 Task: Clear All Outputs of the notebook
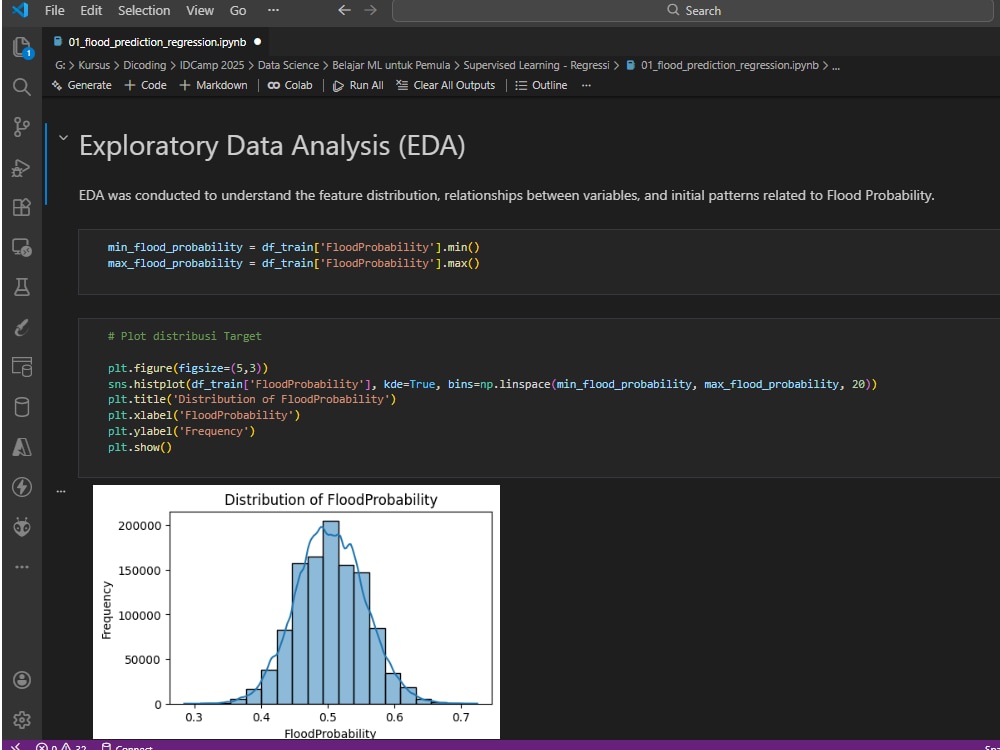[445, 85]
